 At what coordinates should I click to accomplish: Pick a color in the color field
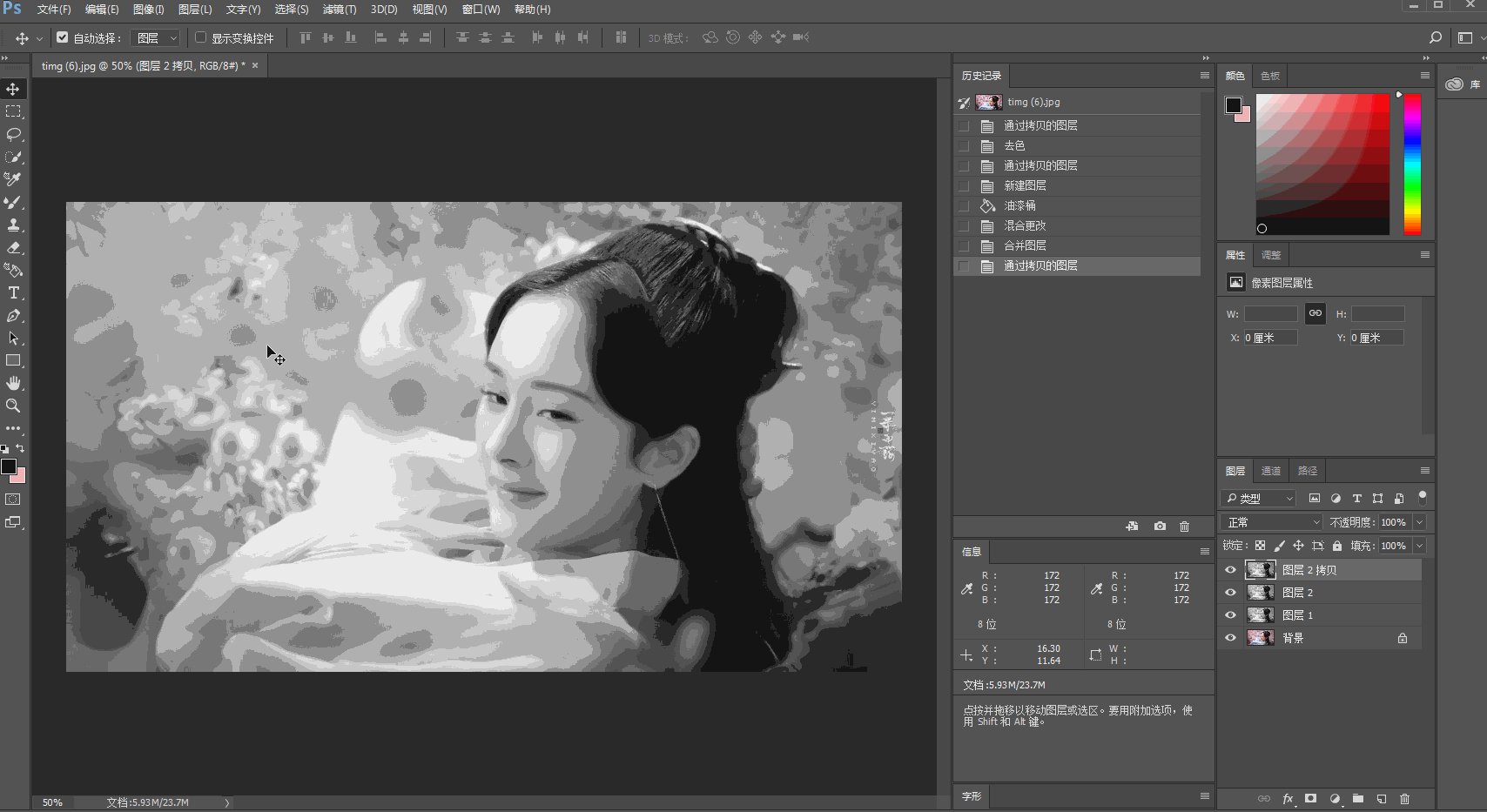coord(1322,164)
